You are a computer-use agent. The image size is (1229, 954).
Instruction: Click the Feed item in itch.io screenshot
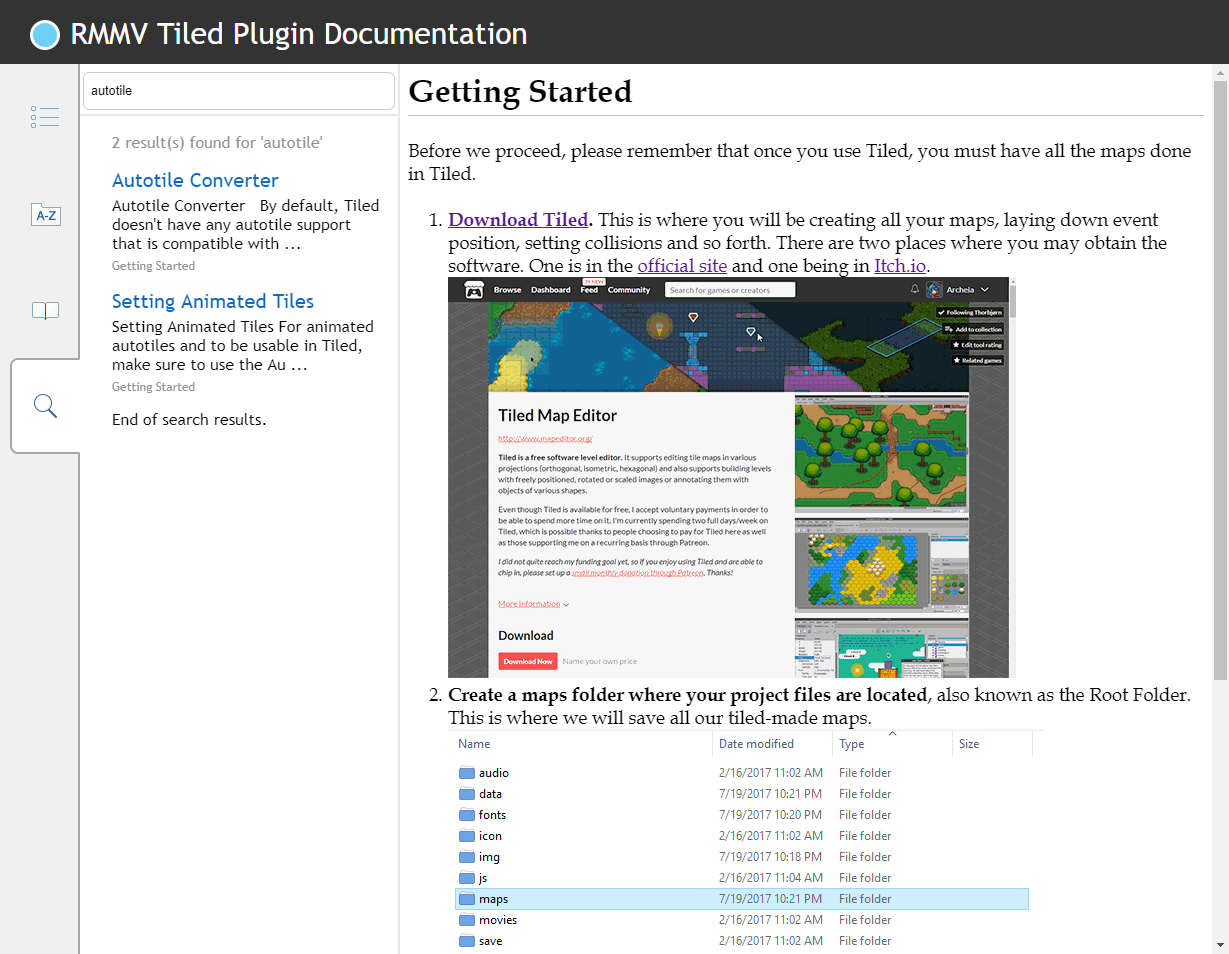[589, 290]
